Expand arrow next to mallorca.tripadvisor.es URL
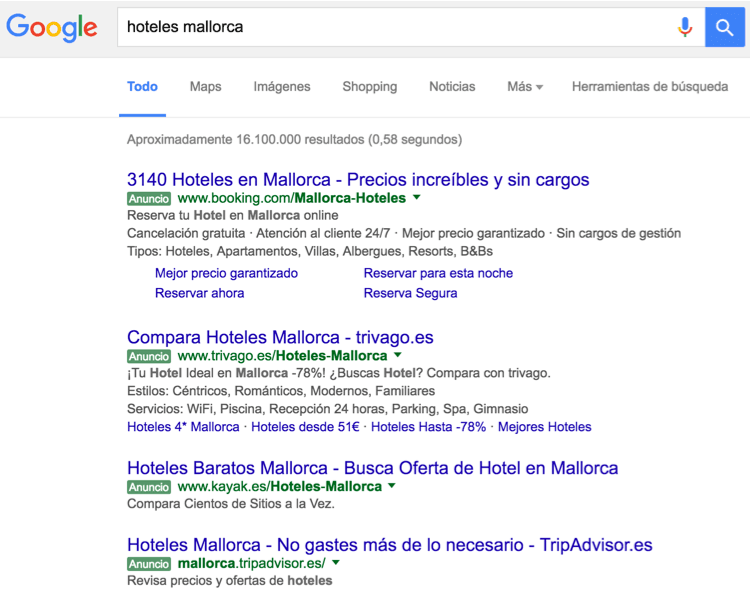The width and height of the screenshot is (751, 595). pyautogui.click(x=336, y=563)
